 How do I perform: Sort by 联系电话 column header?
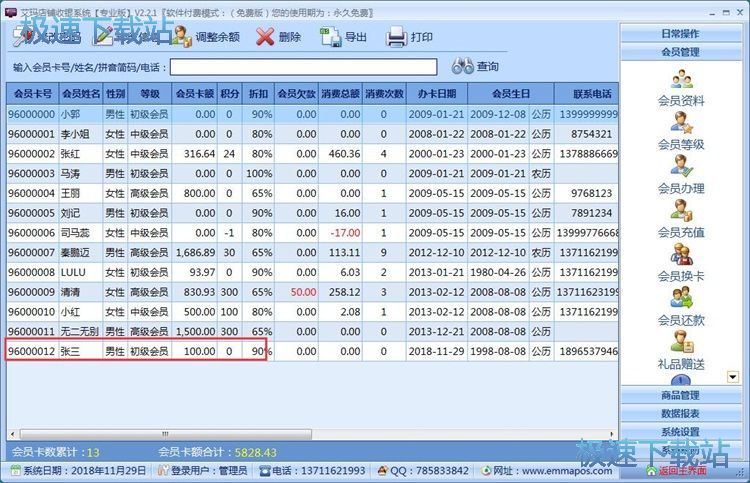click(x=587, y=94)
